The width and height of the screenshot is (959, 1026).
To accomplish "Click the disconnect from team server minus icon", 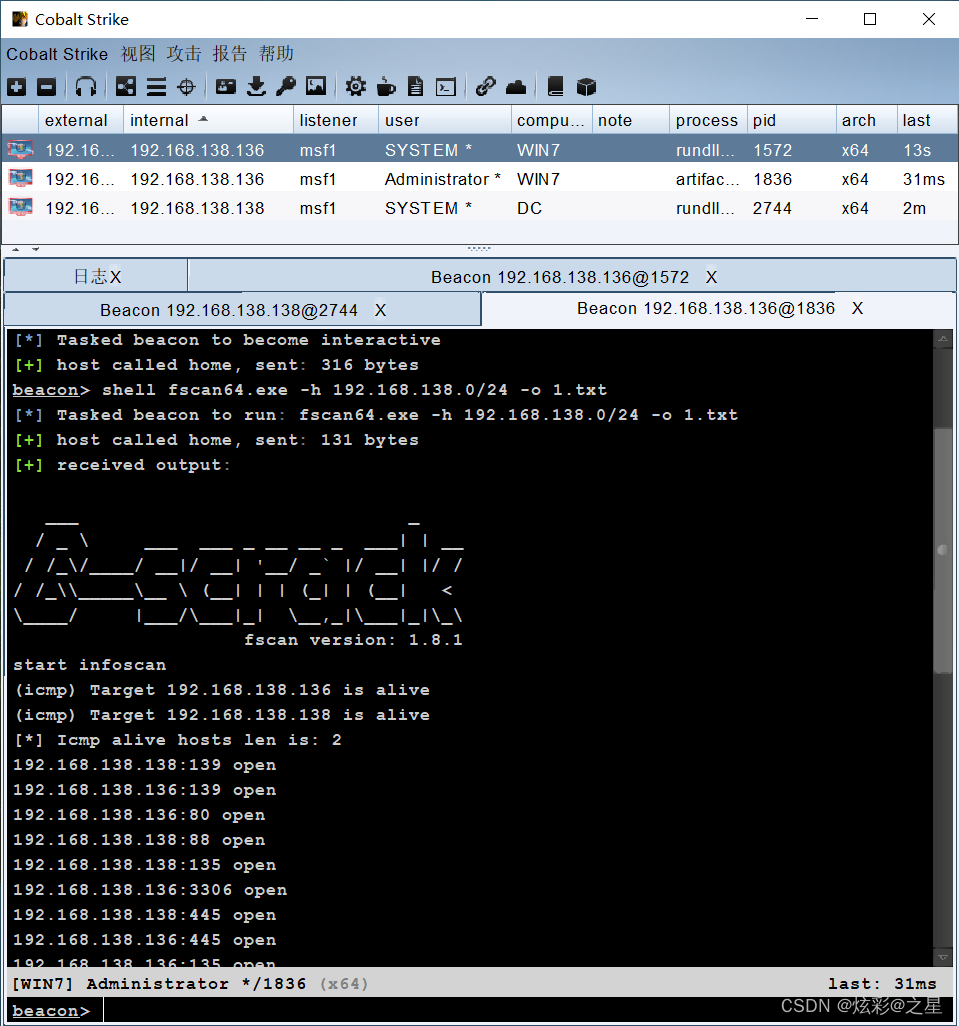I will tap(46, 86).
